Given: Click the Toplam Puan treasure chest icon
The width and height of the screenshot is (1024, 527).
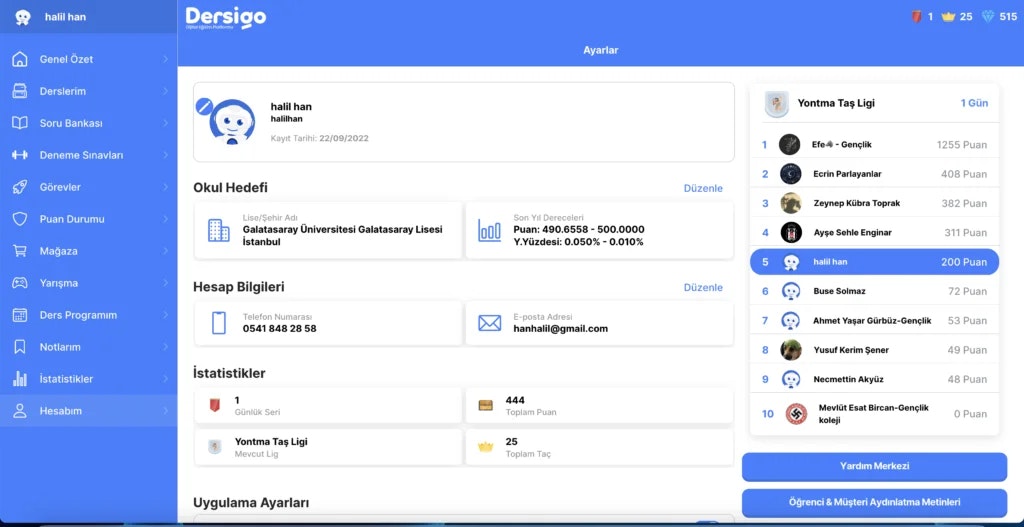Looking at the screenshot, I should point(485,406).
